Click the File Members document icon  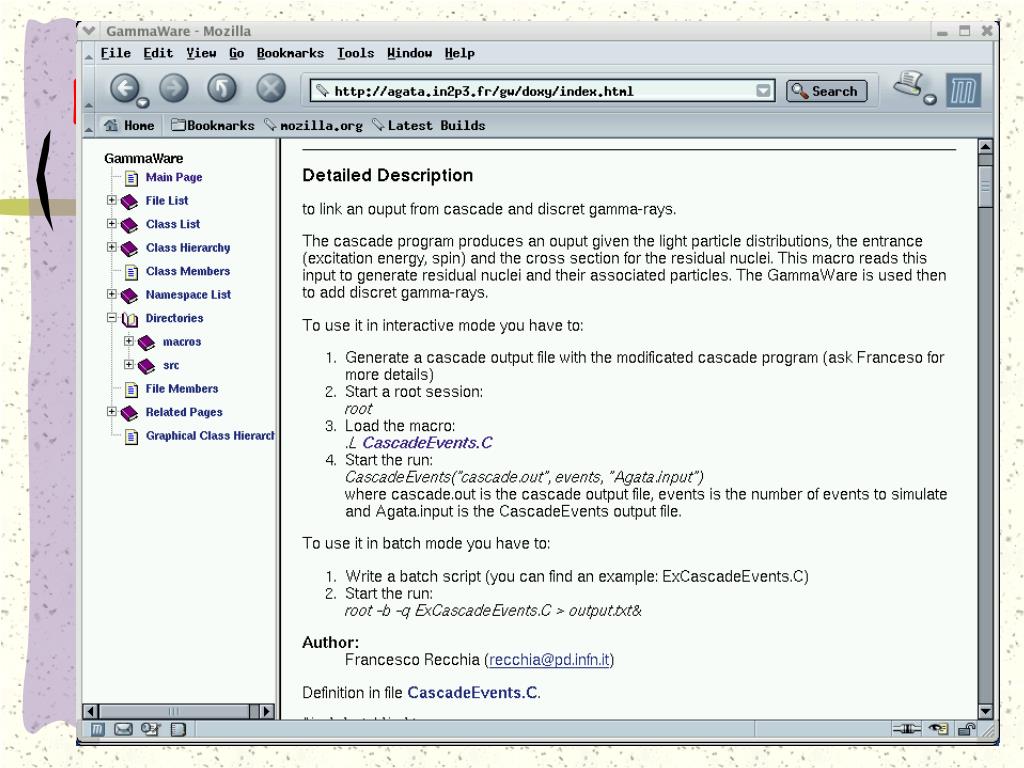click(x=131, y=390)
